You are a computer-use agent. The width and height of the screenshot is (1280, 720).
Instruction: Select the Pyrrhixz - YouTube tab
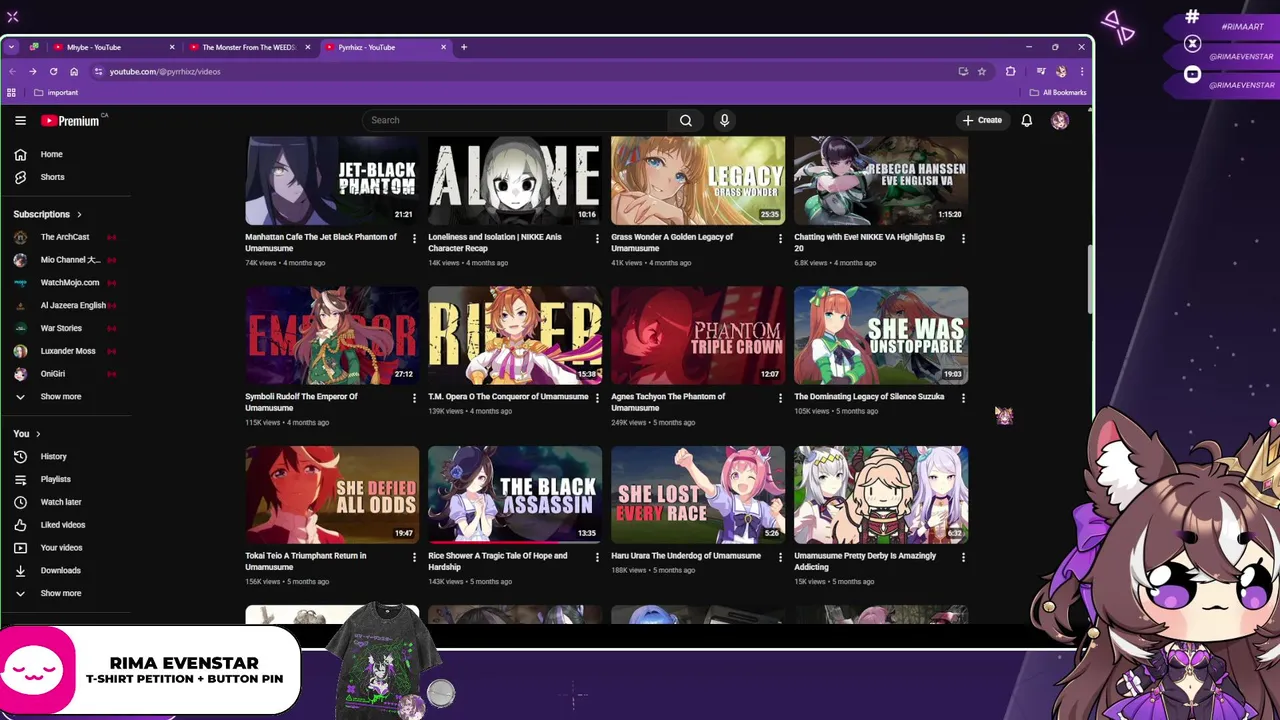pyautogui.click(x=386, y=47)
